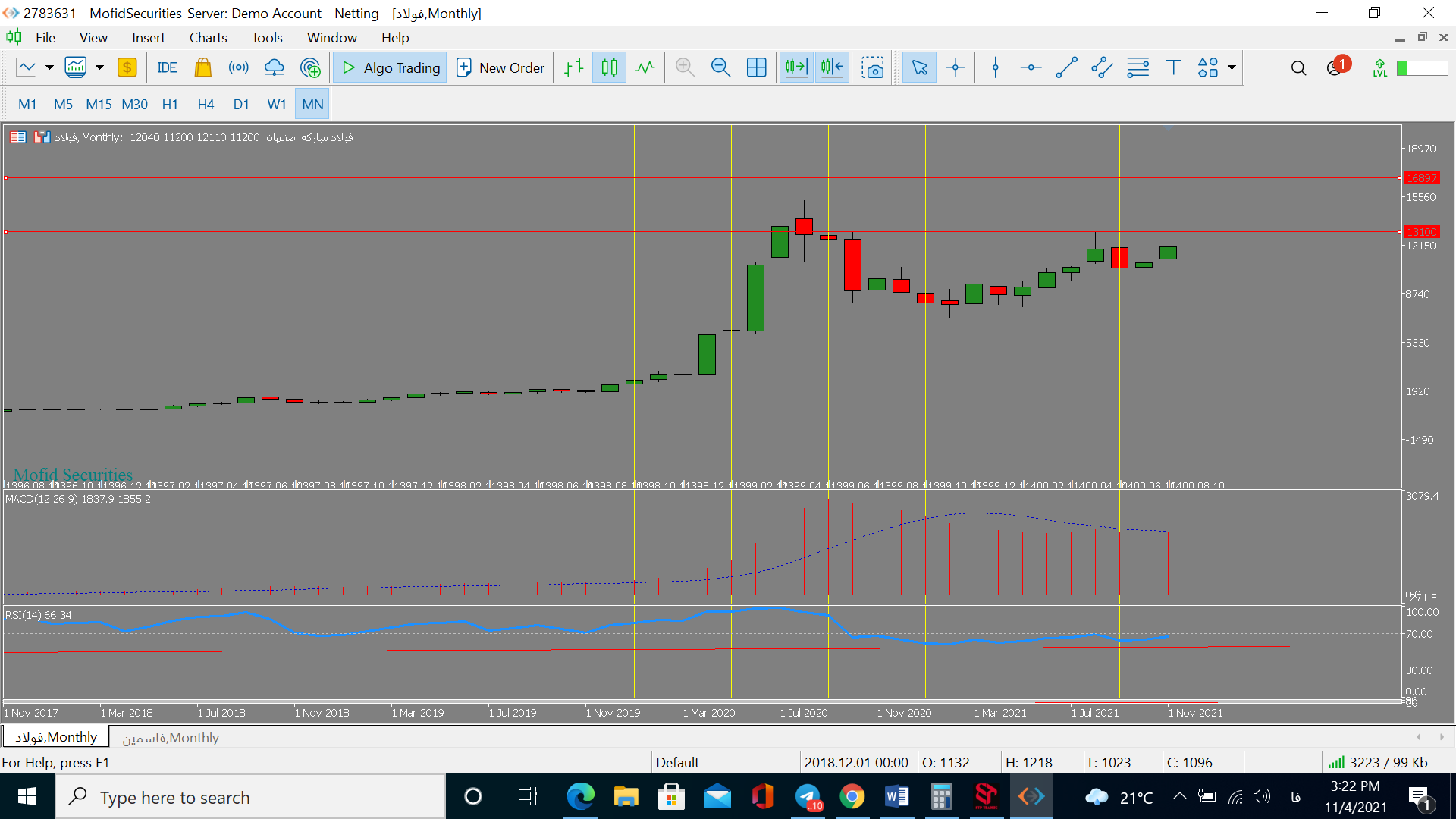This screenshot has width=1456, height=819.
Task: Select the فولاد Monthly chart tab
Action: 55,737
